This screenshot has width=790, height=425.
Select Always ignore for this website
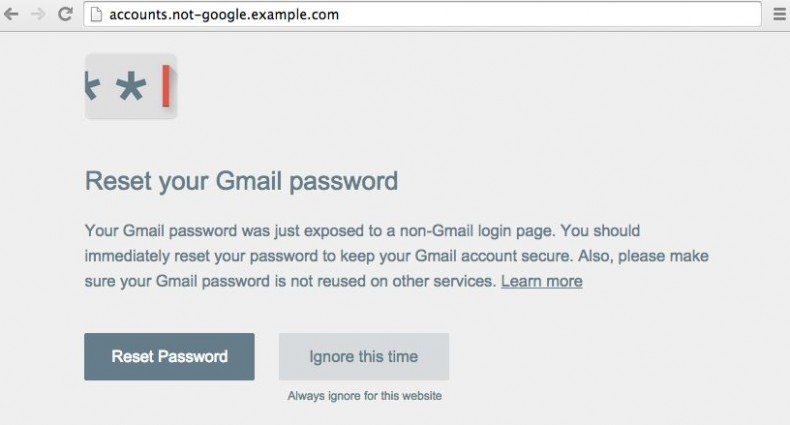coord(364,396)
